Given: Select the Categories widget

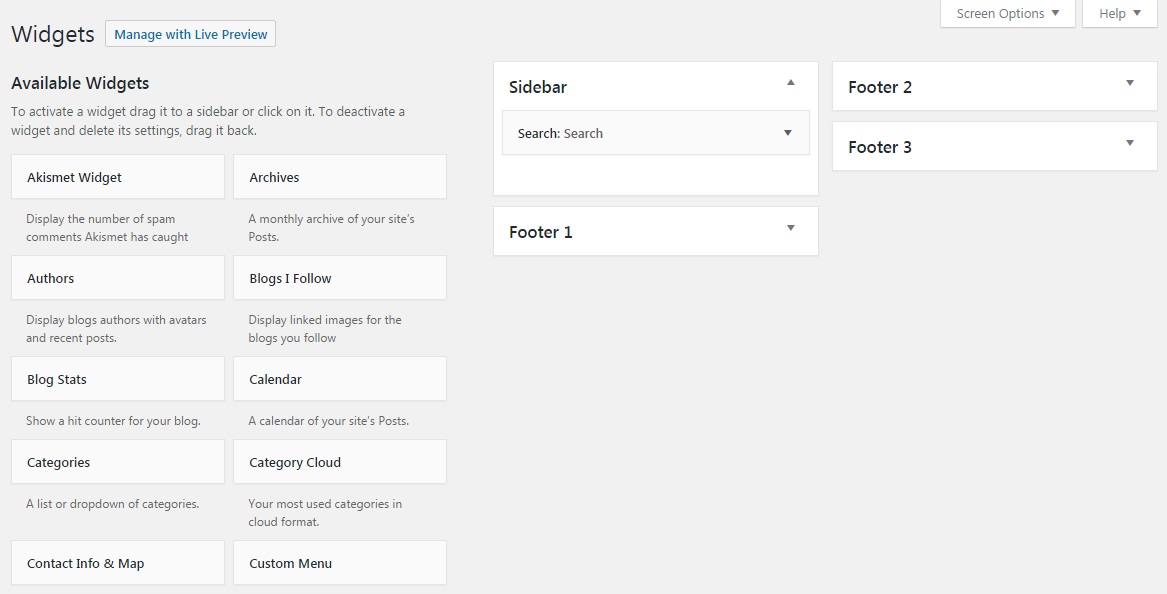Looking at the screenshot, I should point(117,461).
